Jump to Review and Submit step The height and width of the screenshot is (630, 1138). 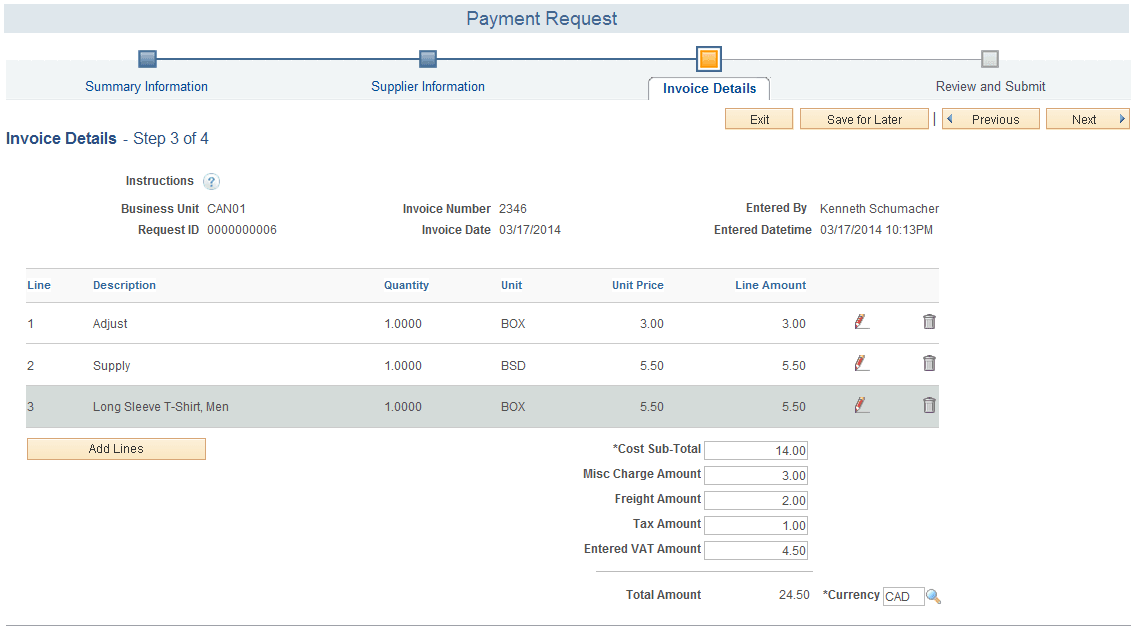coord(989,86)
